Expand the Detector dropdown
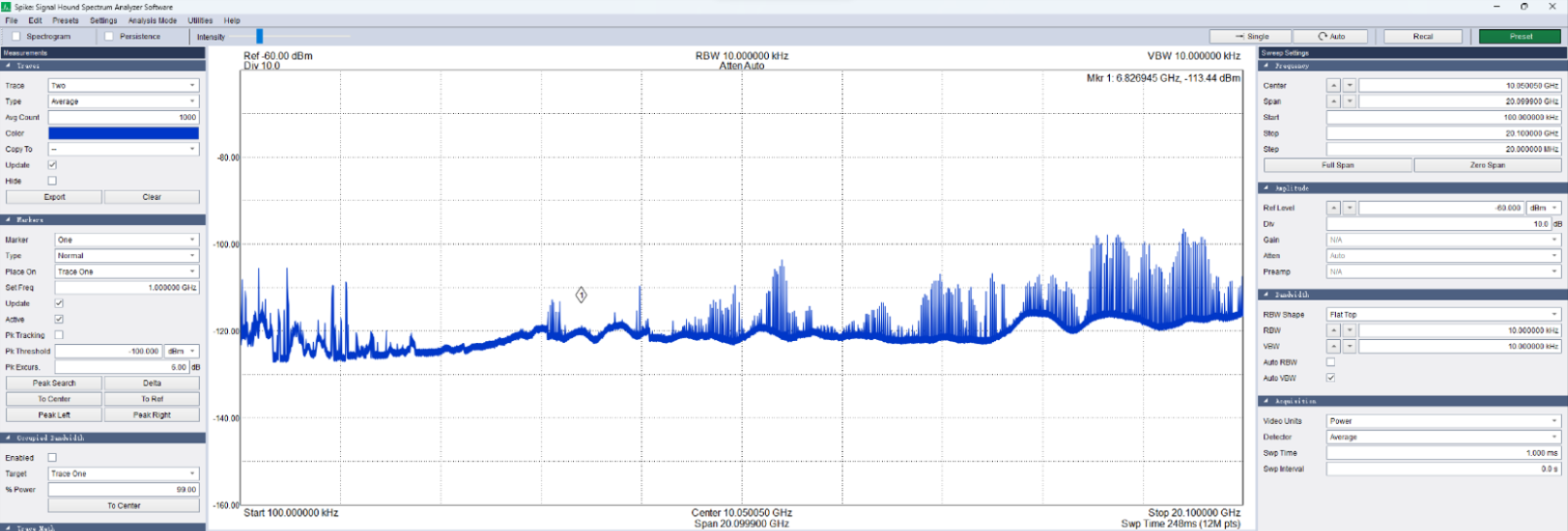This screenshot has width=1568, height=531. 1443,437
